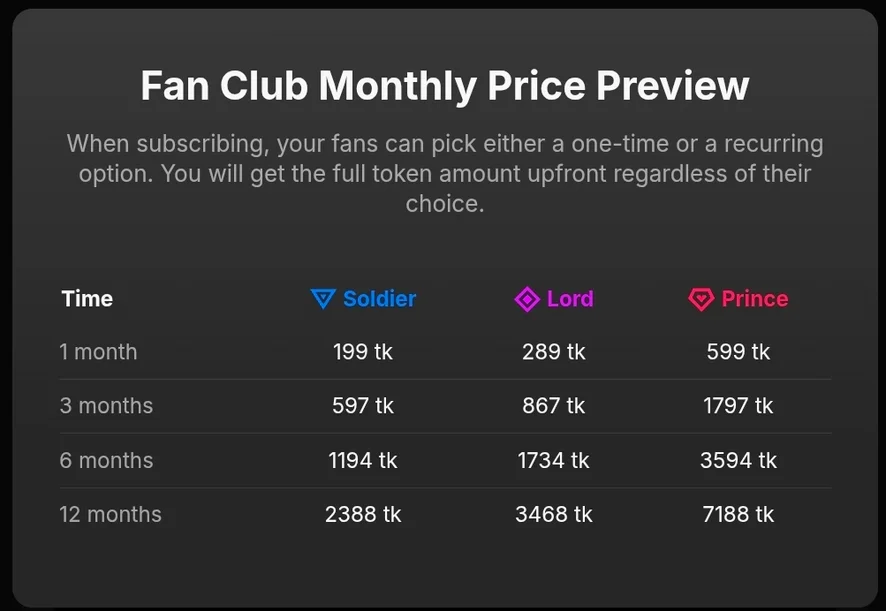This screenshot has height=611, width=886.
Task: Click the Prince column header label
Action: 754,299
